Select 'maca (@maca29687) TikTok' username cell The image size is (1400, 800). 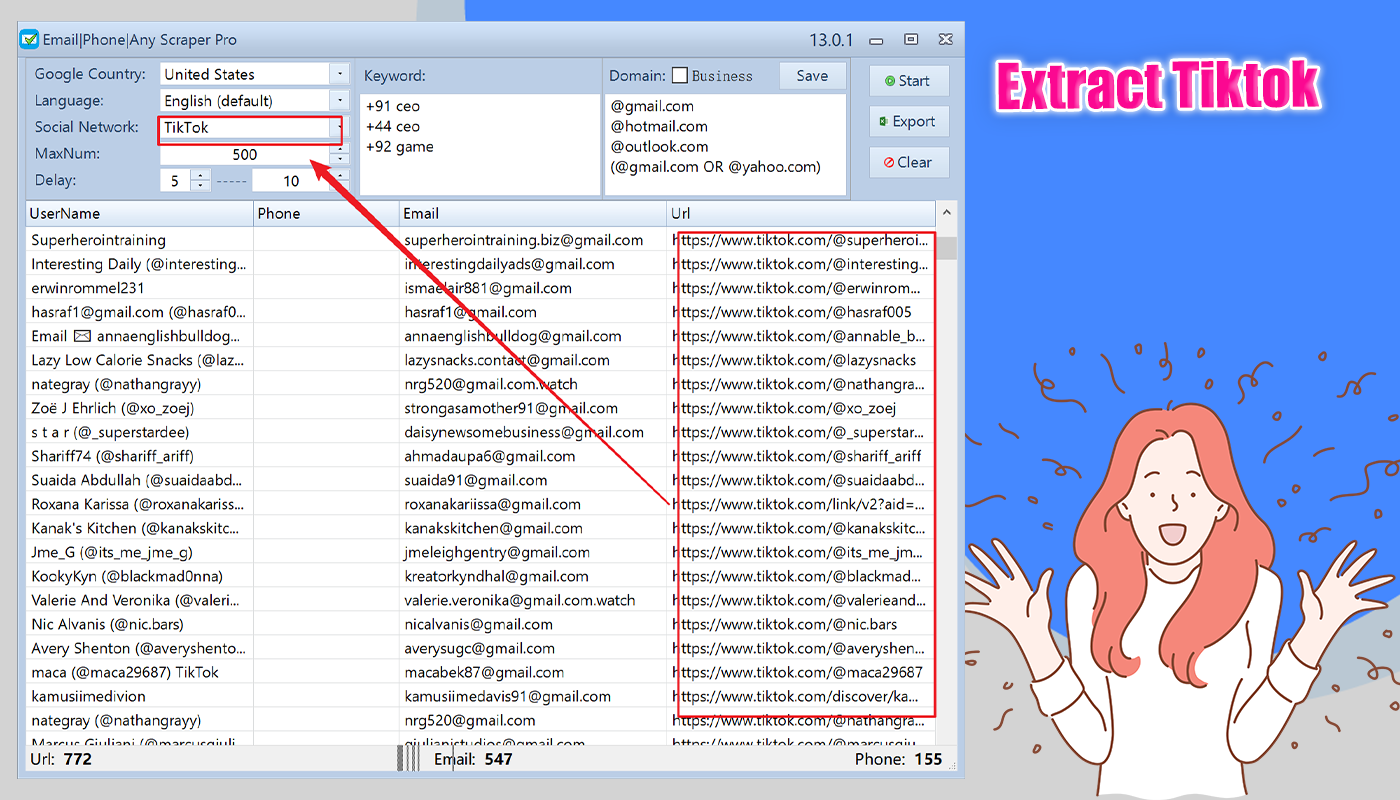(x=125, y=672)
